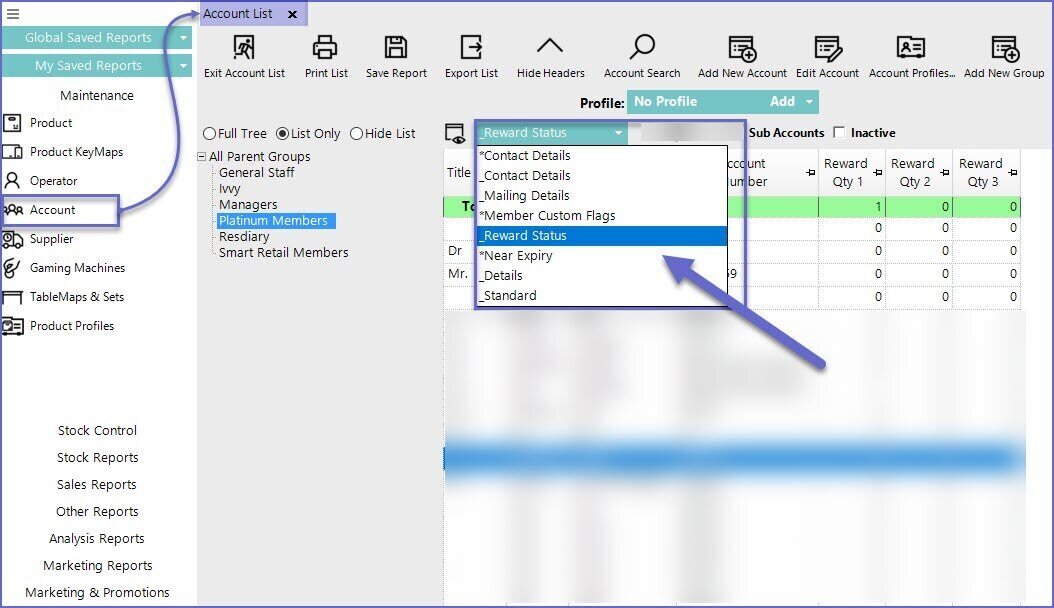Open Stock Reports in the sidebar
Viewport: 1054px width, 608px height.
click(x=97, y=458)
